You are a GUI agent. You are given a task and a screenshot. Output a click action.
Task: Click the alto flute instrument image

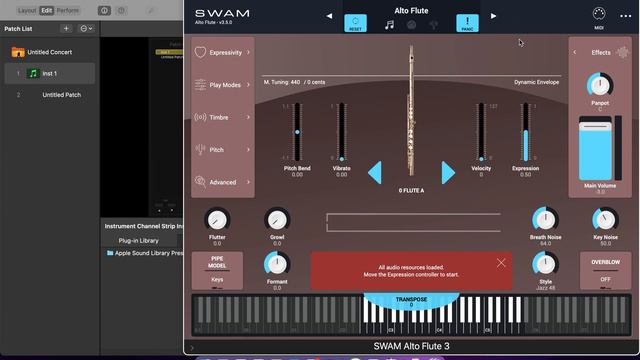(x=411, y=111)
